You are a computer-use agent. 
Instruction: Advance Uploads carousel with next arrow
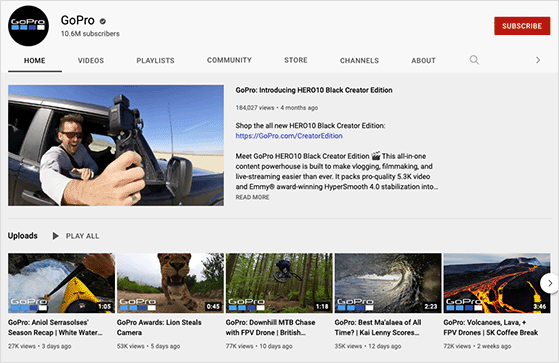point(549,283)
